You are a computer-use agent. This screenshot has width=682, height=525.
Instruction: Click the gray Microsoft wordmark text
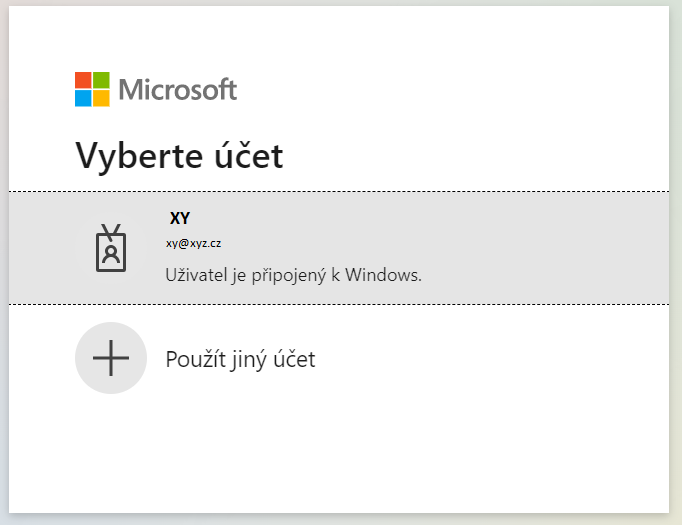[x=177, y=90]
